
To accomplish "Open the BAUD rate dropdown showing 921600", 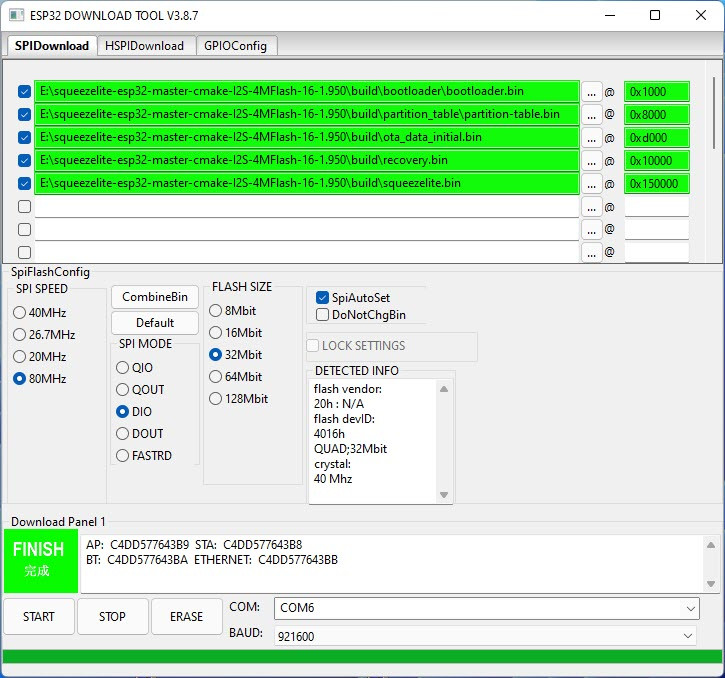I will (485, 636).
